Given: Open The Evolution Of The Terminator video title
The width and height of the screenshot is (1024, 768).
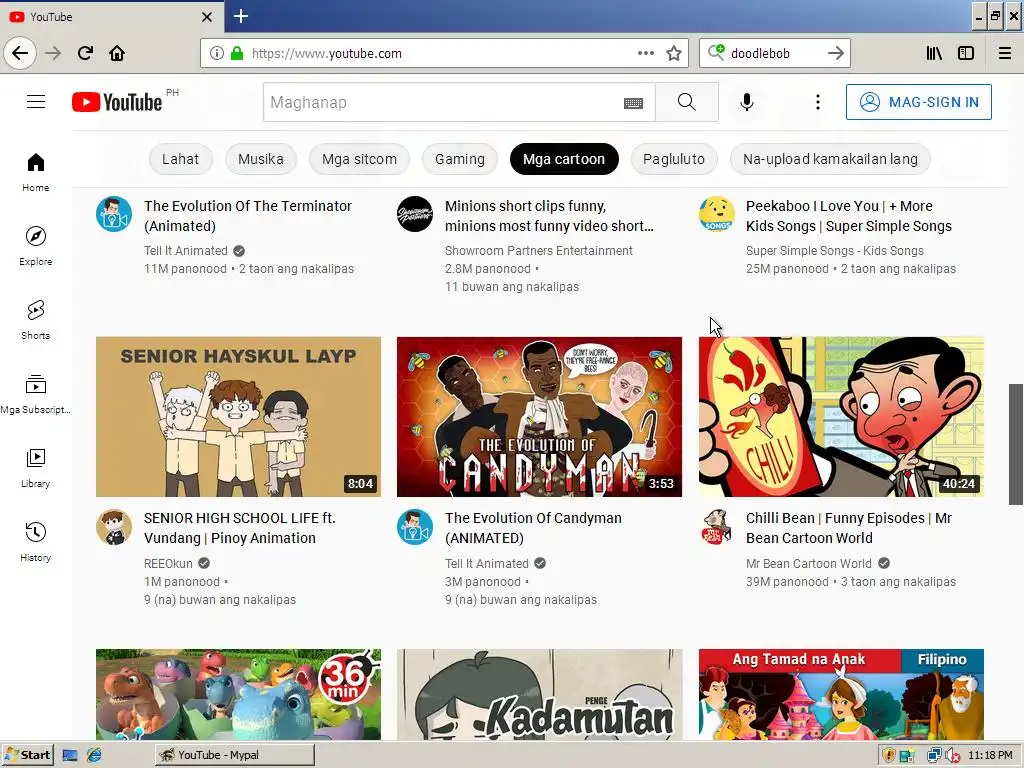Looking at the screenshot, I should tap(248, 216).
